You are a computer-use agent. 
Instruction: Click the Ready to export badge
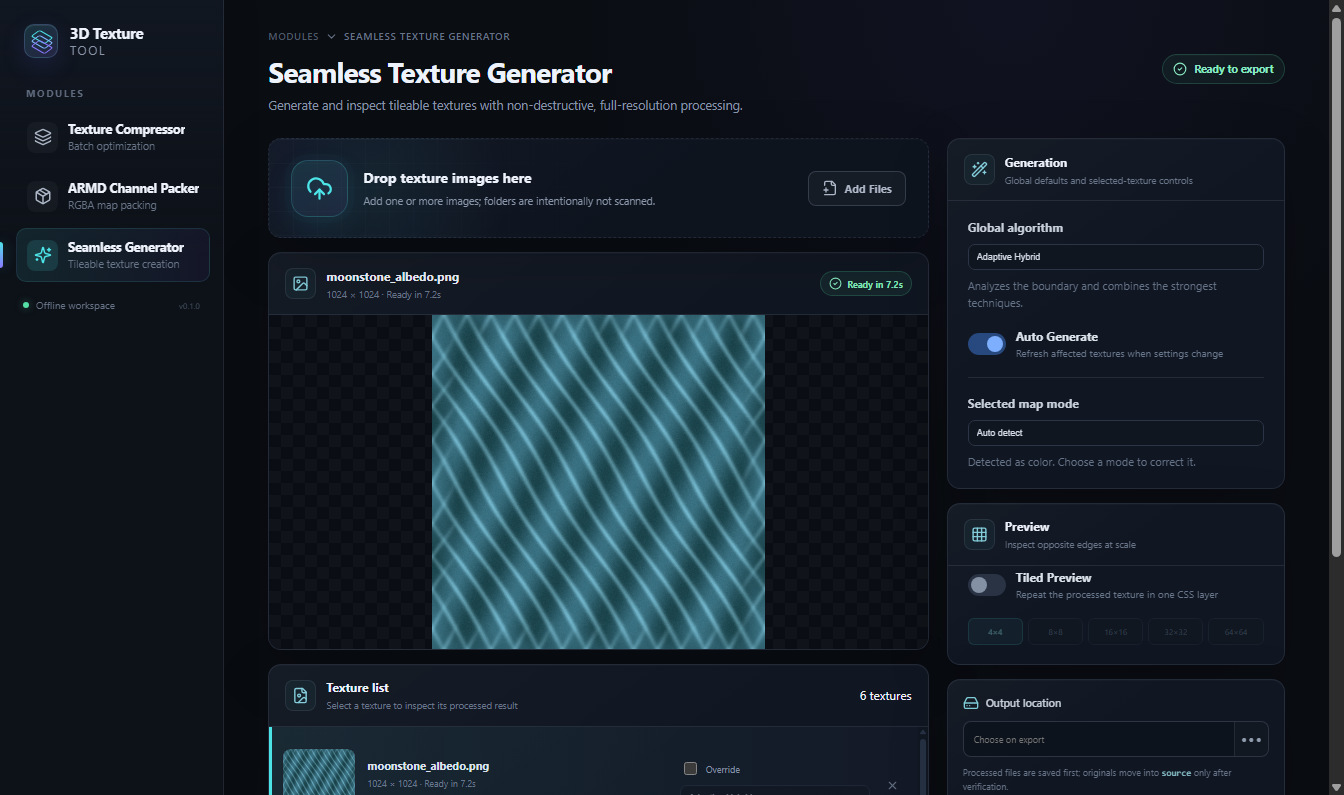click(1223, 69)
